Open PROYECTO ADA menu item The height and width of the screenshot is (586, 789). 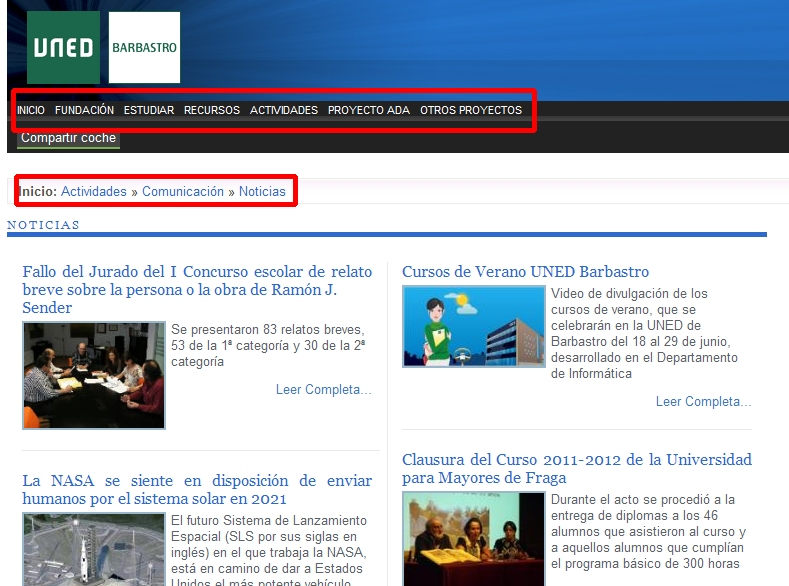point(369,110)
